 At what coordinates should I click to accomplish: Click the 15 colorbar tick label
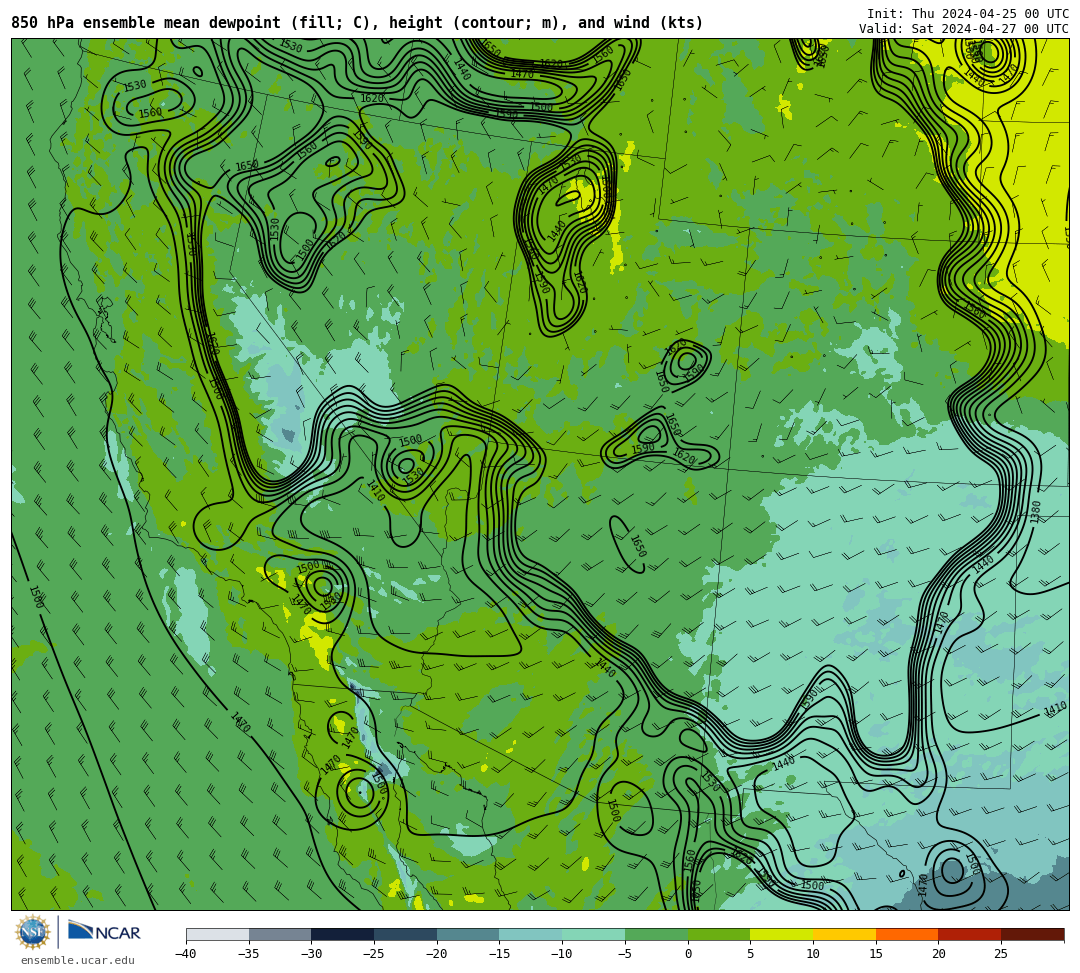pyautogui.click(x=875, y=954)
